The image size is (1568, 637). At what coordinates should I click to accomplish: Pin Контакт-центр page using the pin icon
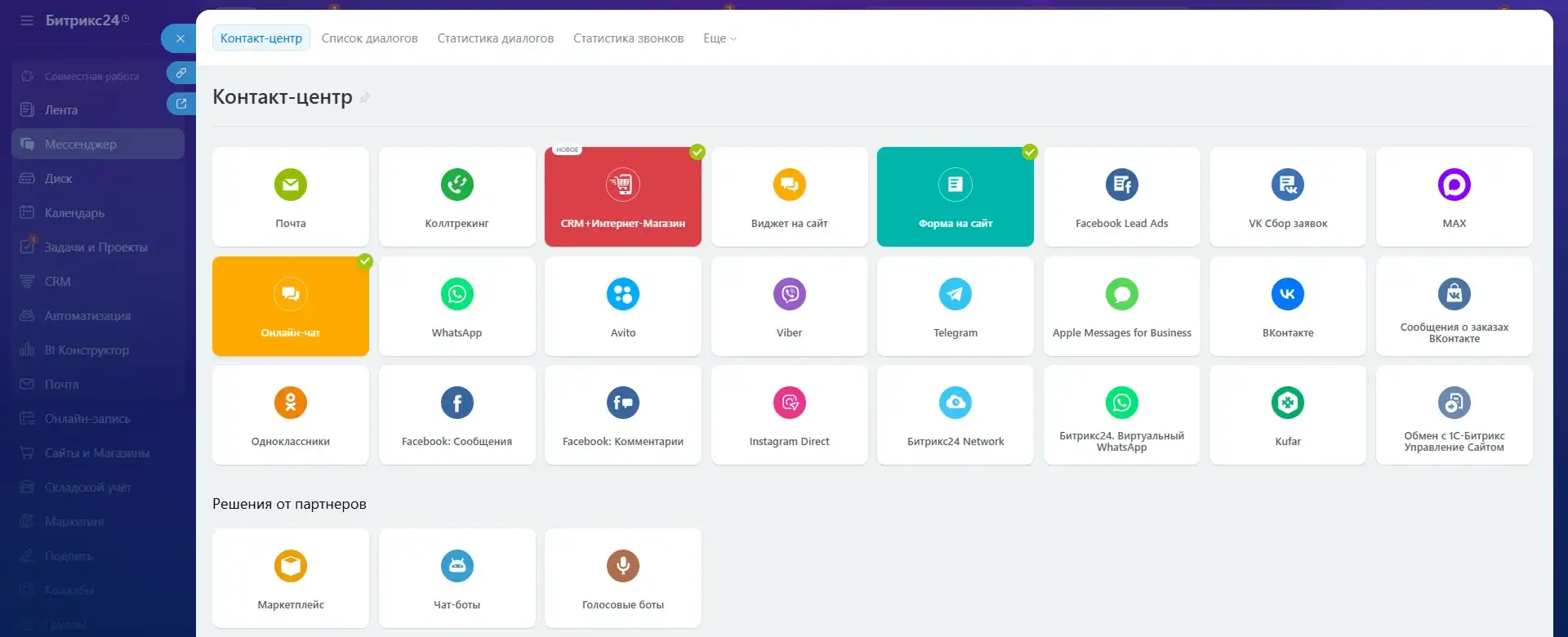pos(365,98)
